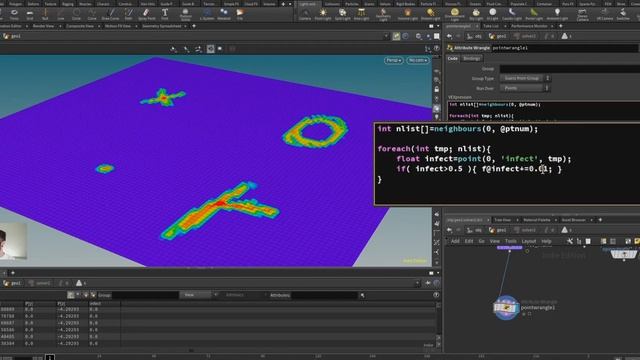Image resolution: width=640 pixels, height=360 pixels.
Task: Open the Take List tab
Action: pos(491,26)
